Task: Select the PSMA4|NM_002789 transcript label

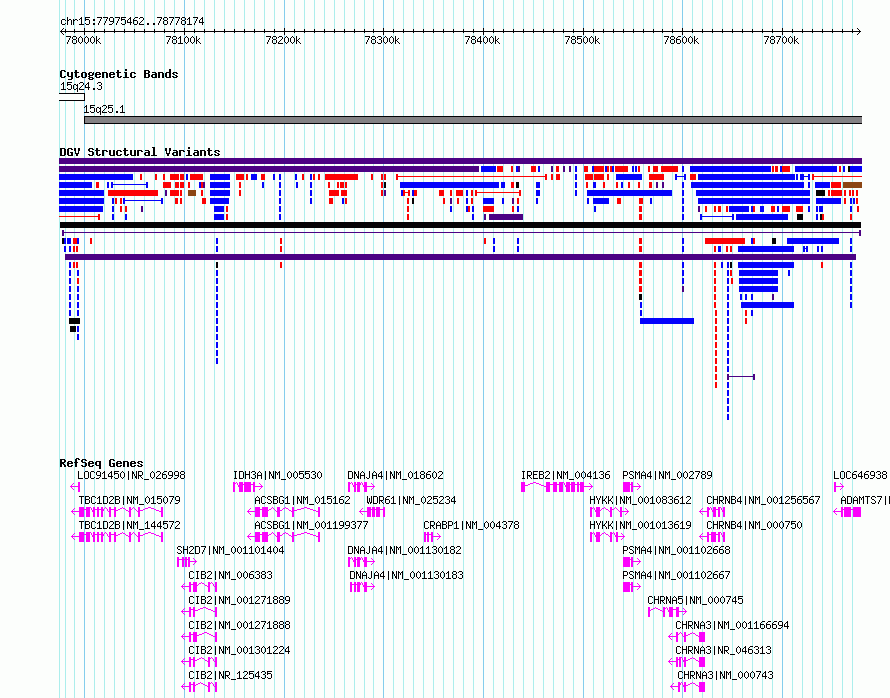Action: [668, 475]
